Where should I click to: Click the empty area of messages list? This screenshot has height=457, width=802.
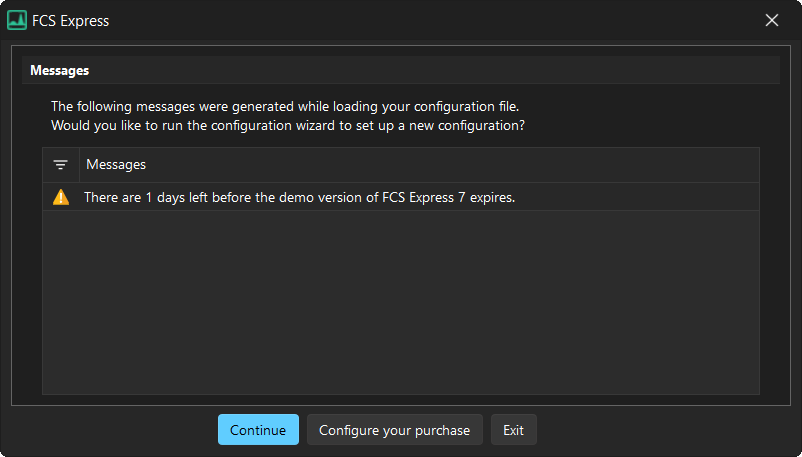400,300
